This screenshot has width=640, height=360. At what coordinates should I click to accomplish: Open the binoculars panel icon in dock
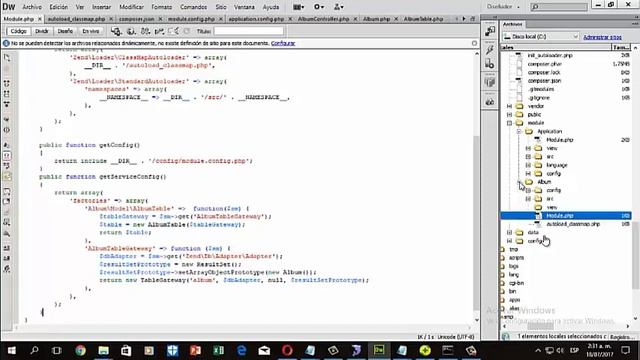[x=490, y=101]
